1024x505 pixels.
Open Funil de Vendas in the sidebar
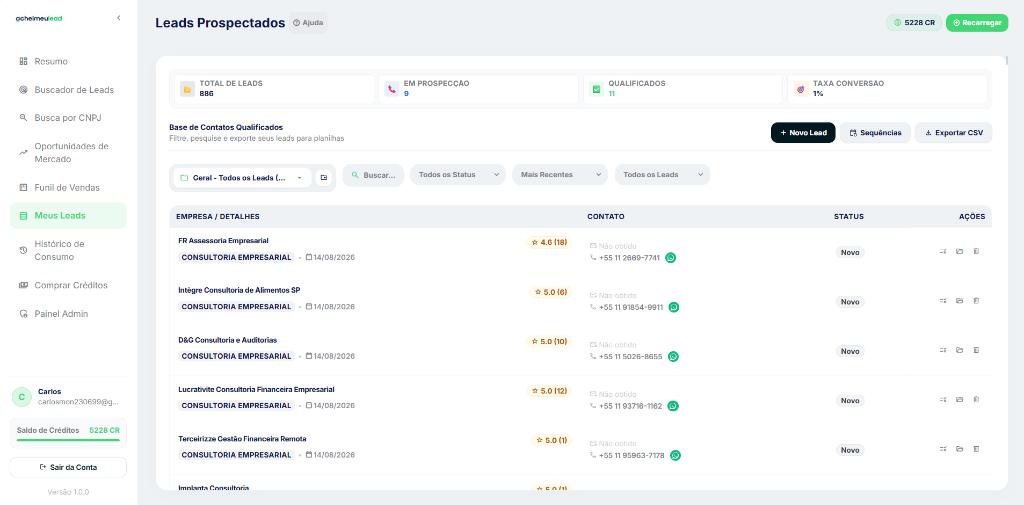point(68,187)
